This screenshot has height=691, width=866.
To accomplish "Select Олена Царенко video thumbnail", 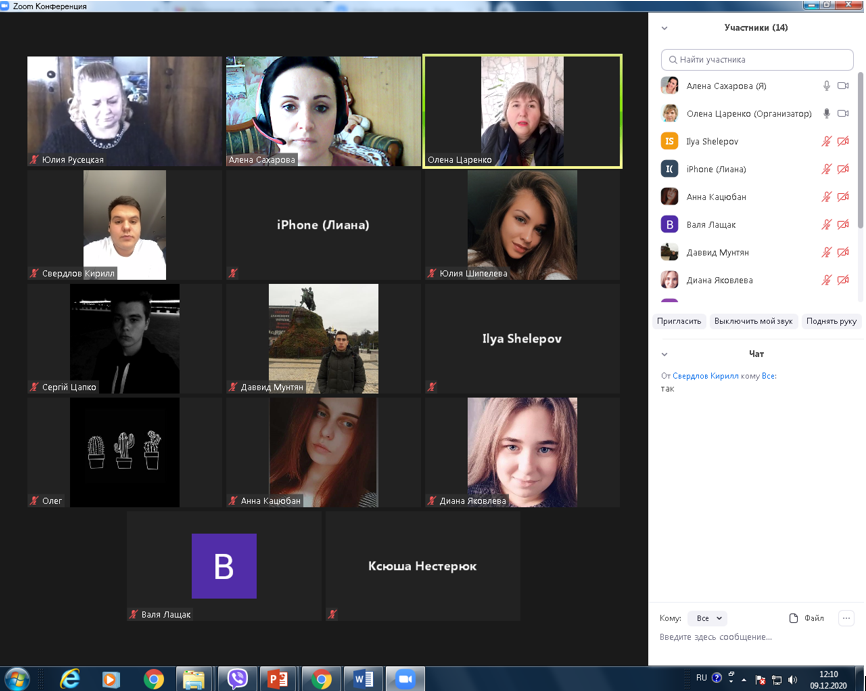I will [x=522, y=110].
